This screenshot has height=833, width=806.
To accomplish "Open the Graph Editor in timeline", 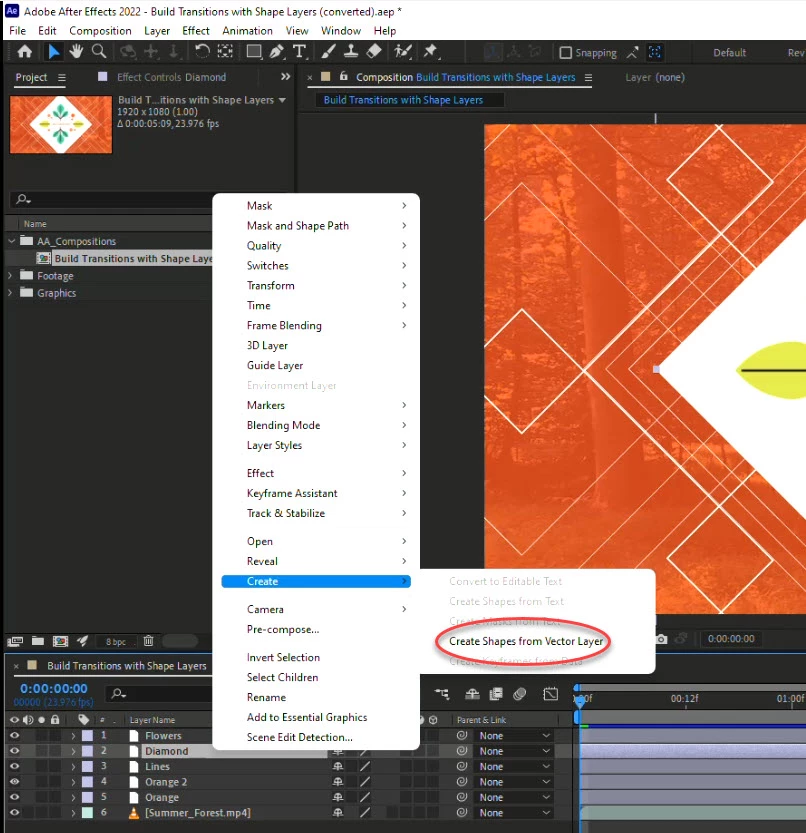I will [550, 694].
